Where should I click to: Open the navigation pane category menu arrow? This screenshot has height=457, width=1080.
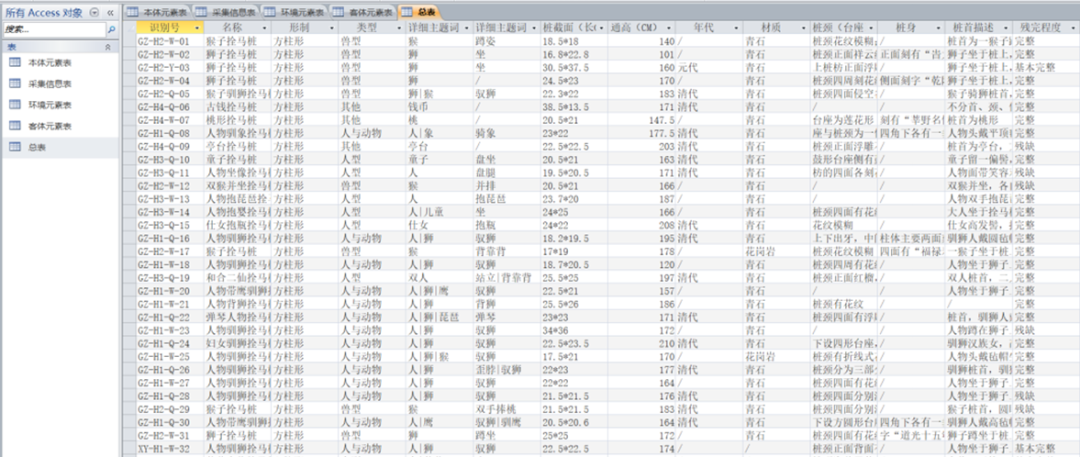94,10
